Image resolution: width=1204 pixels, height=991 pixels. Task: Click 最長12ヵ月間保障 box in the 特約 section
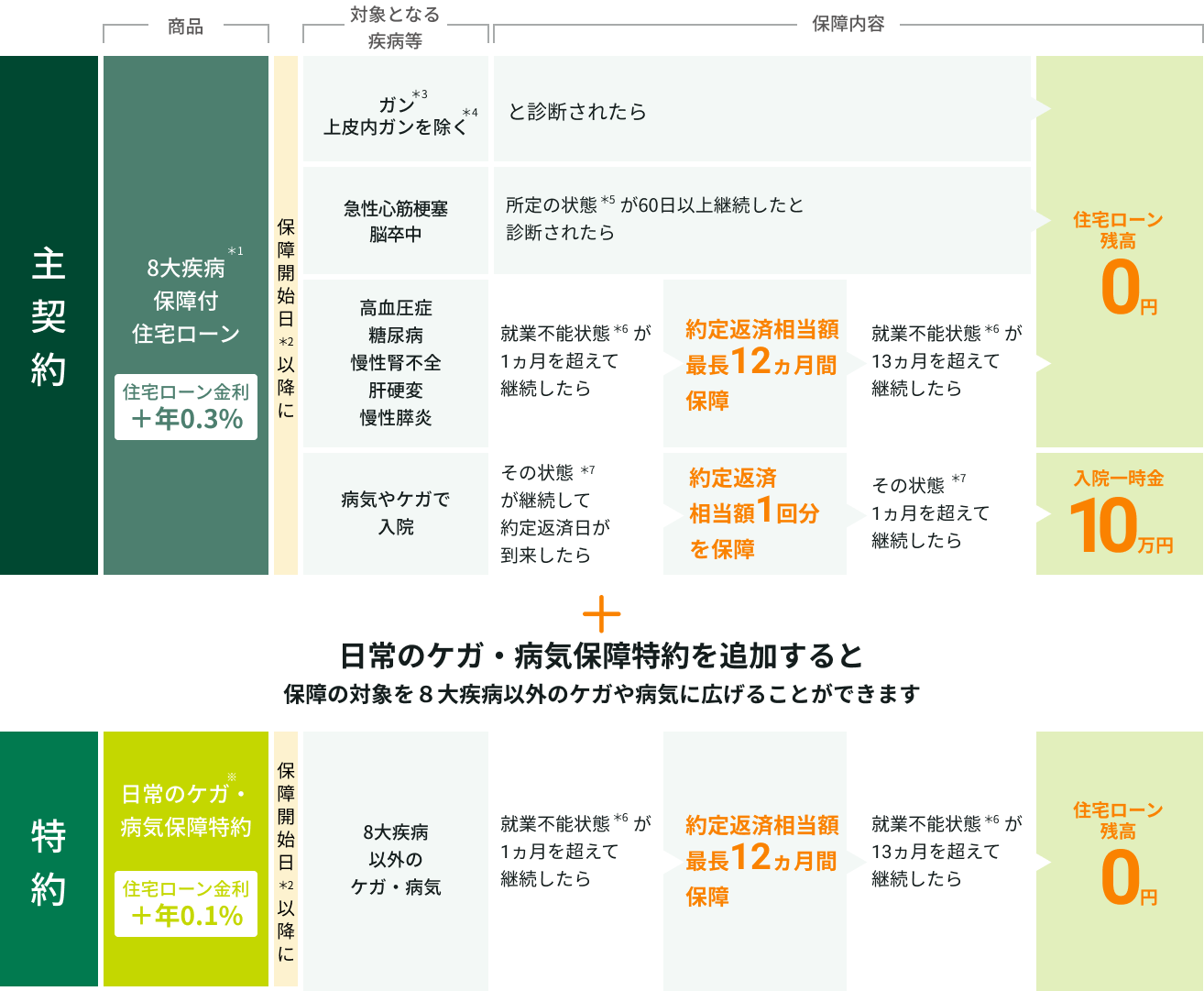(755, 859)
